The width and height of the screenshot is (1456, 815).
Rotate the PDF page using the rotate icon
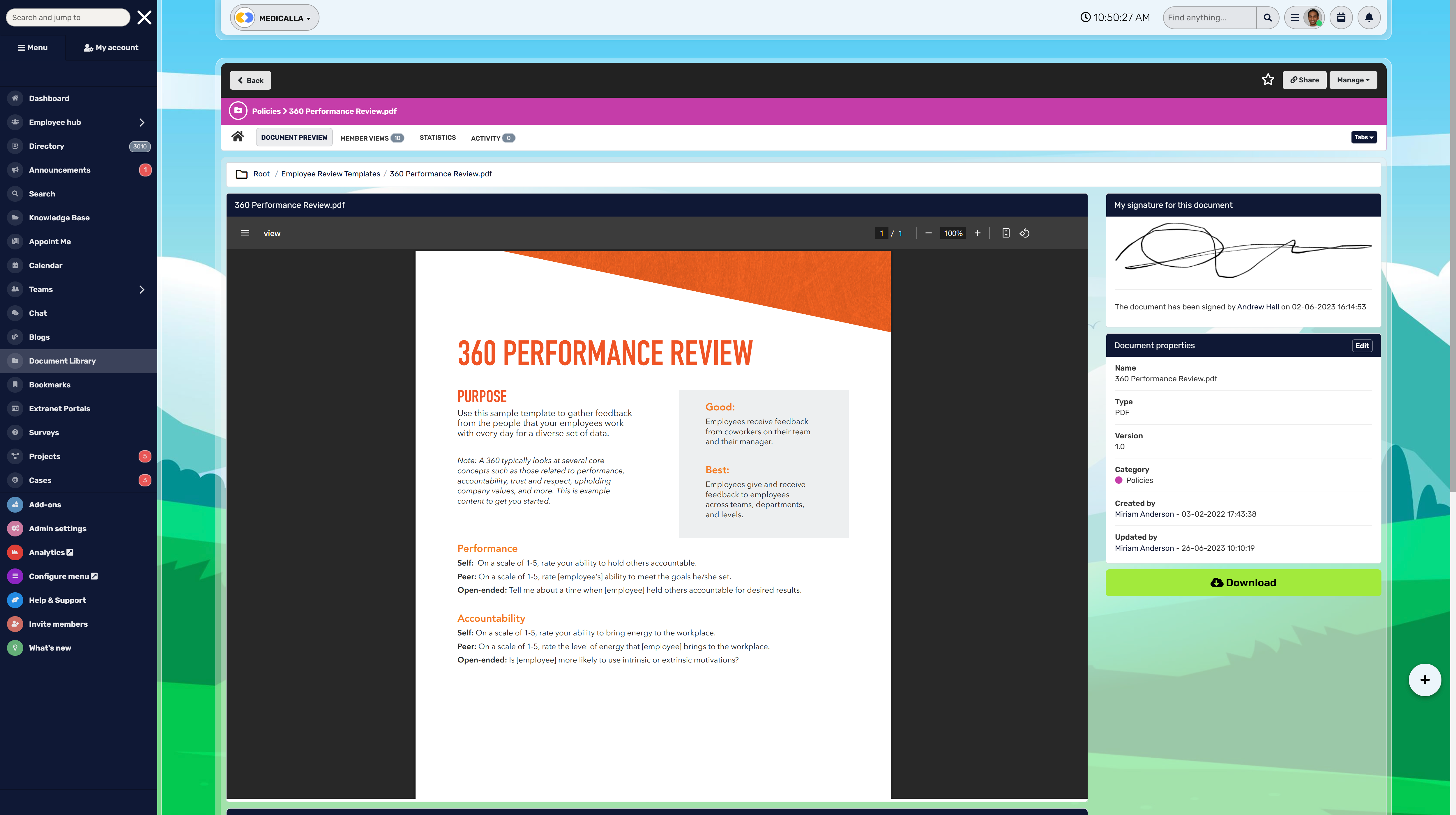point(1025,233)
